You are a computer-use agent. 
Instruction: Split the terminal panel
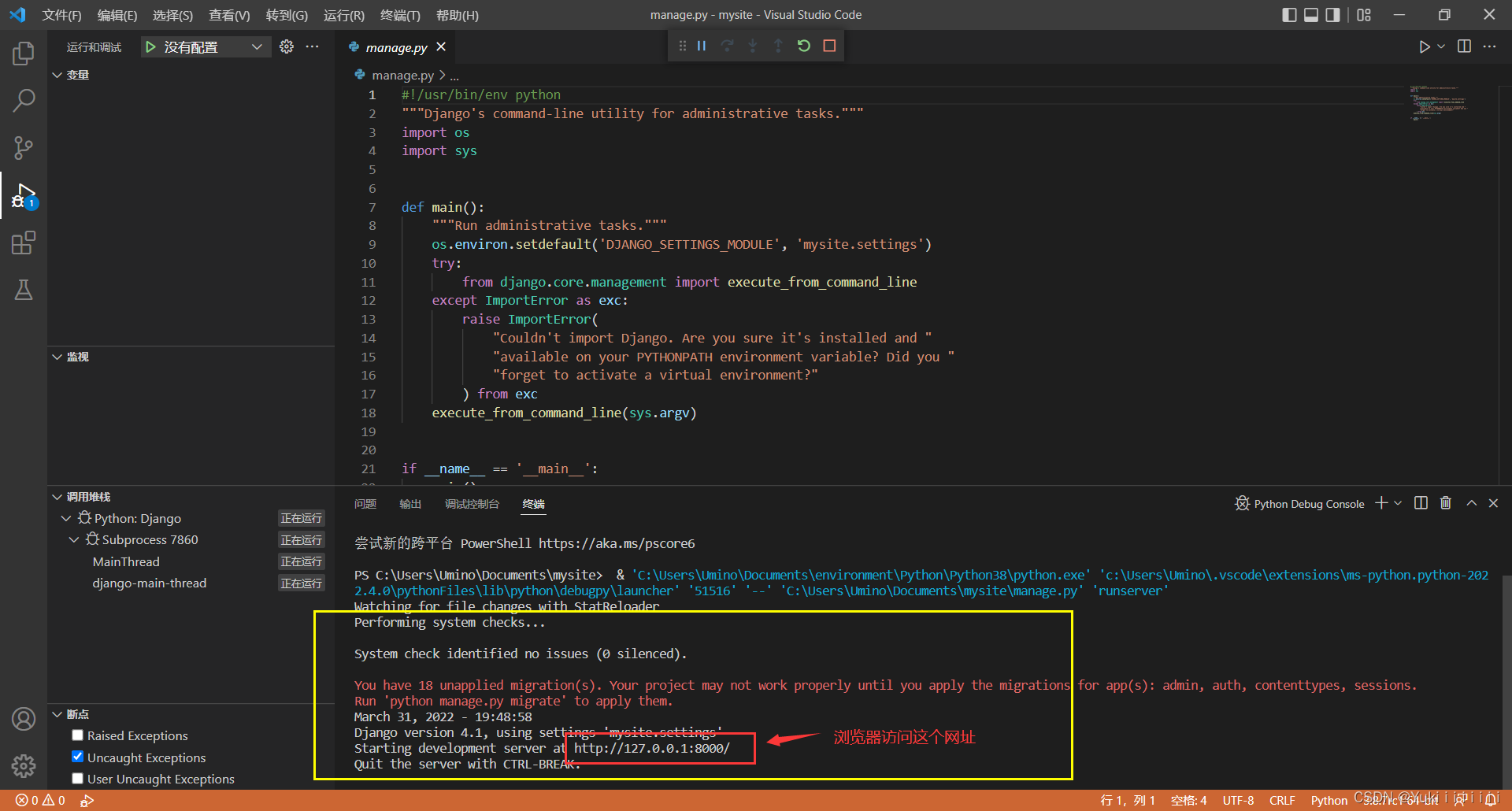(x=1421, y=503)
